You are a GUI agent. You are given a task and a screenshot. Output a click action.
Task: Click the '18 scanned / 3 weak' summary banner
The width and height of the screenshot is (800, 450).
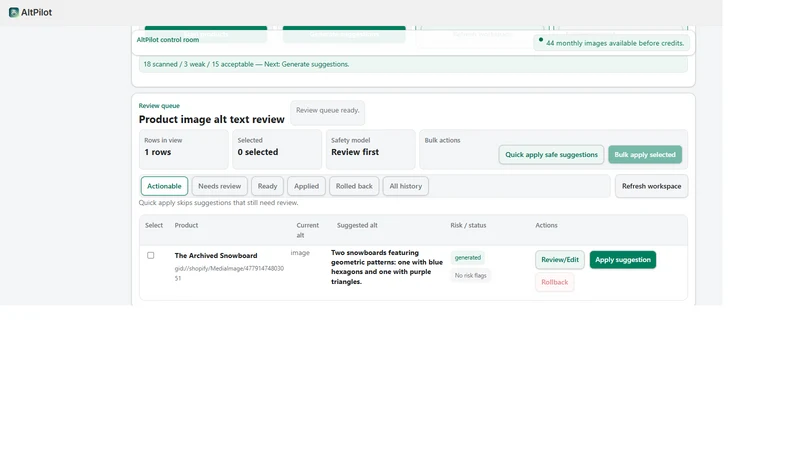tap(413, 64)
